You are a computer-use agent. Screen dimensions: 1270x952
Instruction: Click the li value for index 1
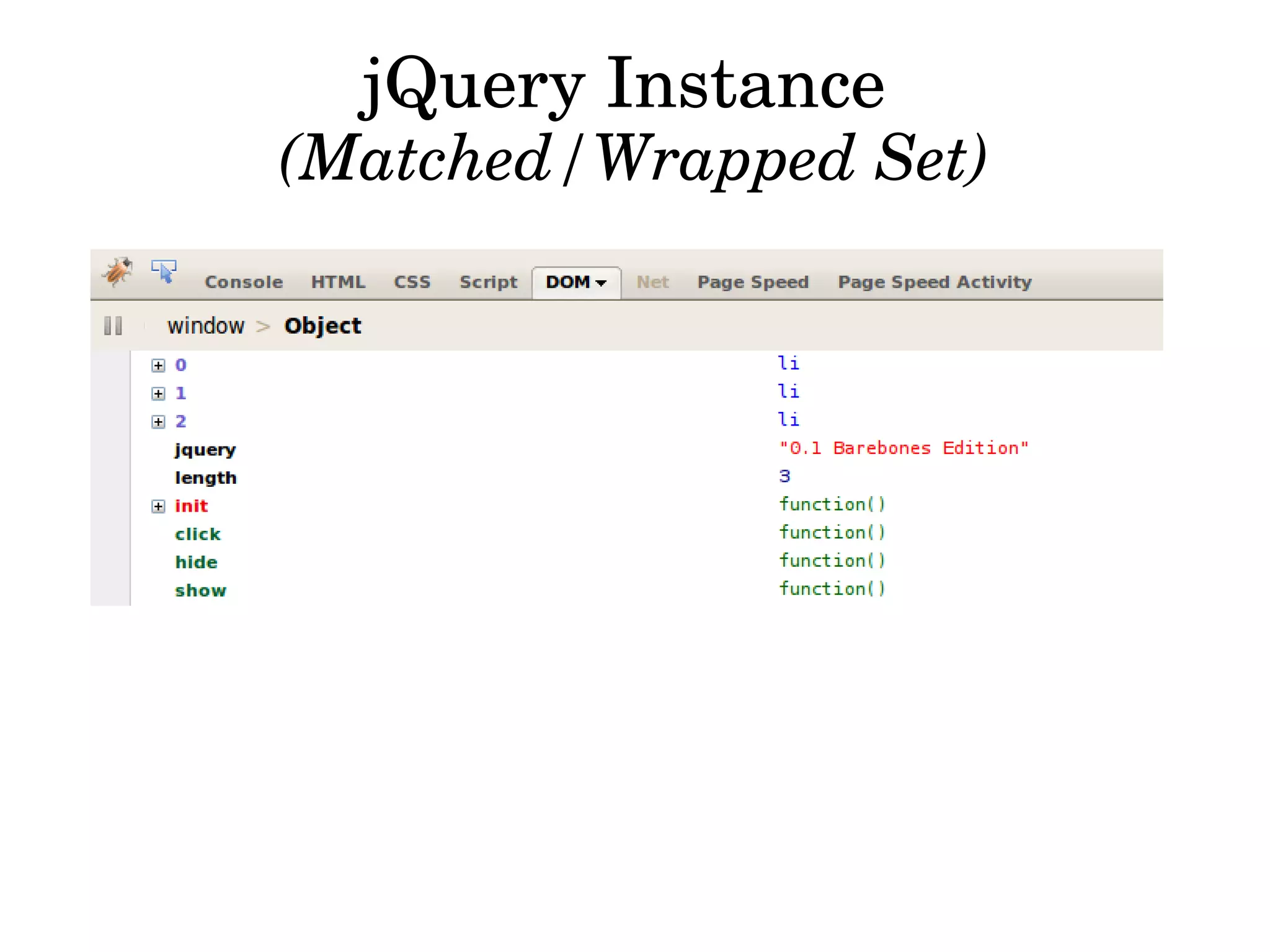789,391
